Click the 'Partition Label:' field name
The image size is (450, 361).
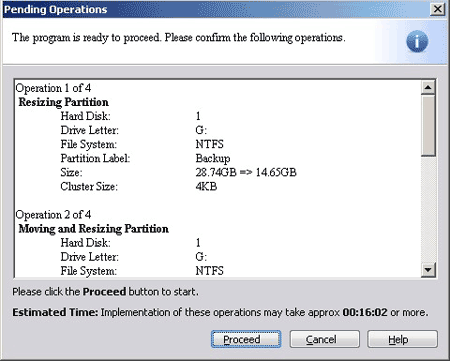tap(95, 158)
